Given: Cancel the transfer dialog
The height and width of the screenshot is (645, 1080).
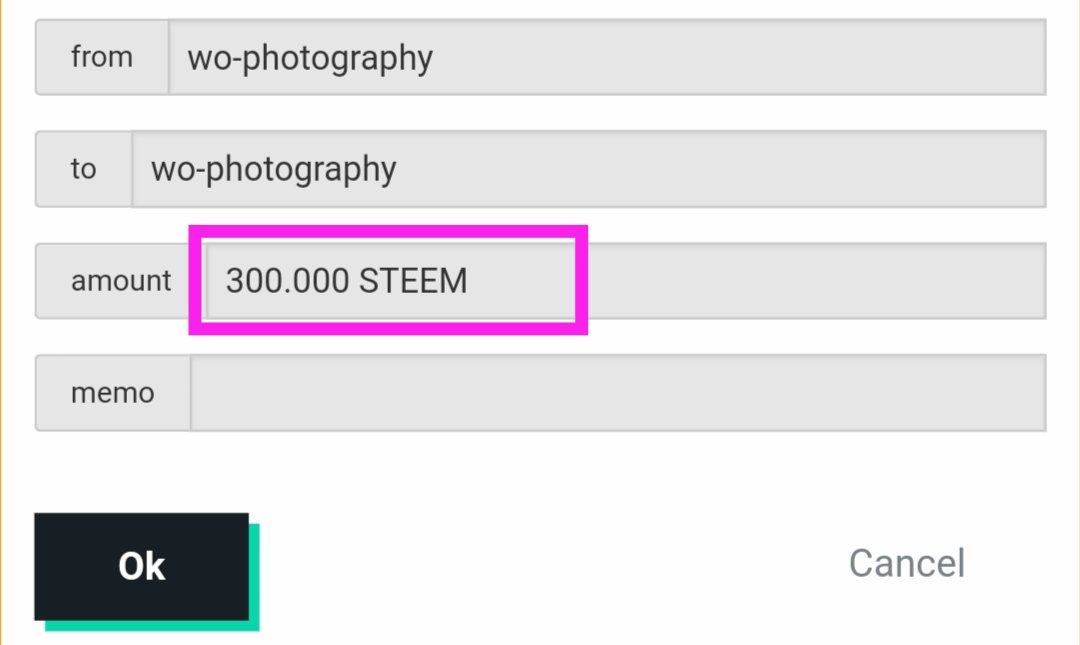Looking at the screenshot, I should 906,564.
